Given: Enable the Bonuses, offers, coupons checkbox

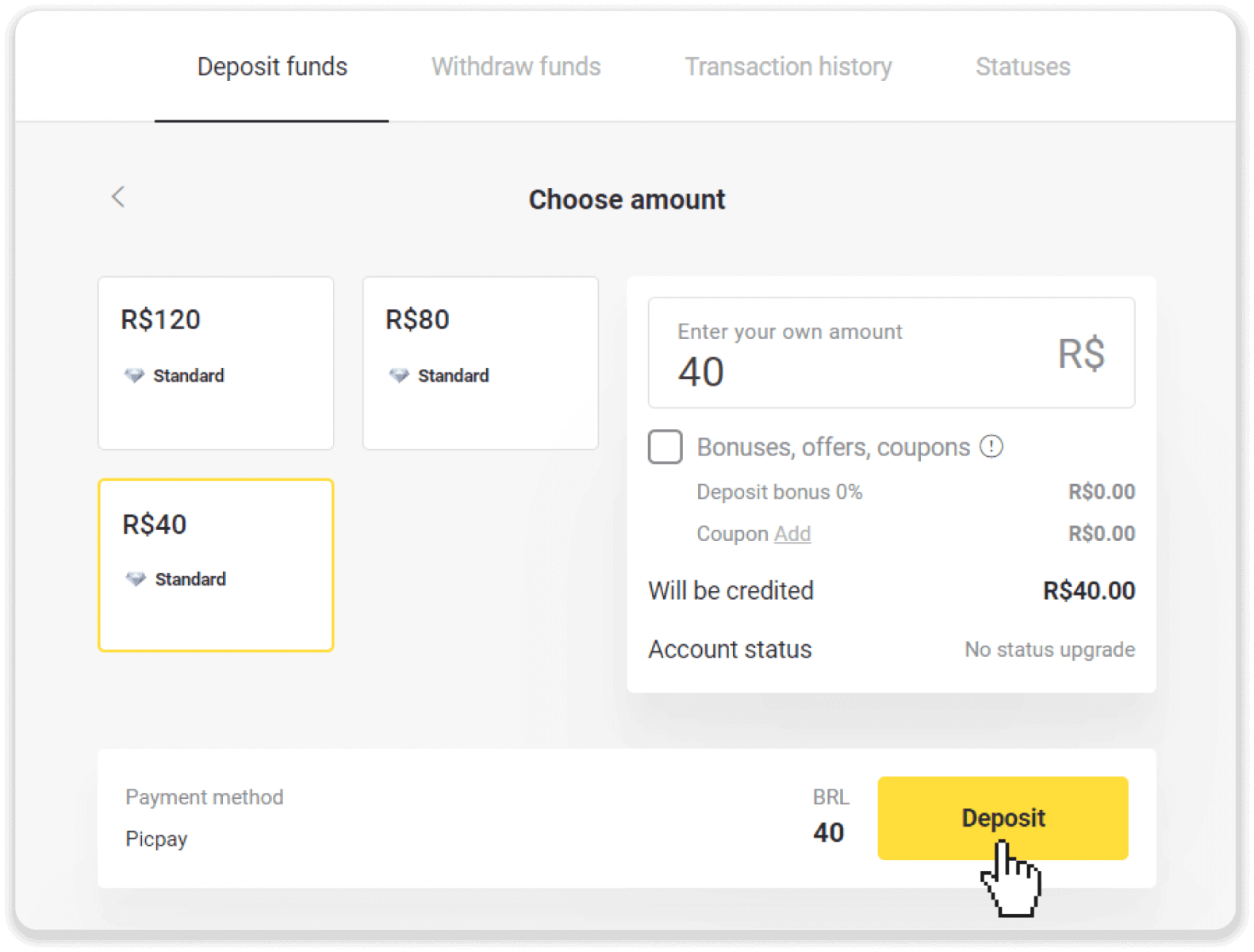Looking at the screenshot, I should point(665,447).
